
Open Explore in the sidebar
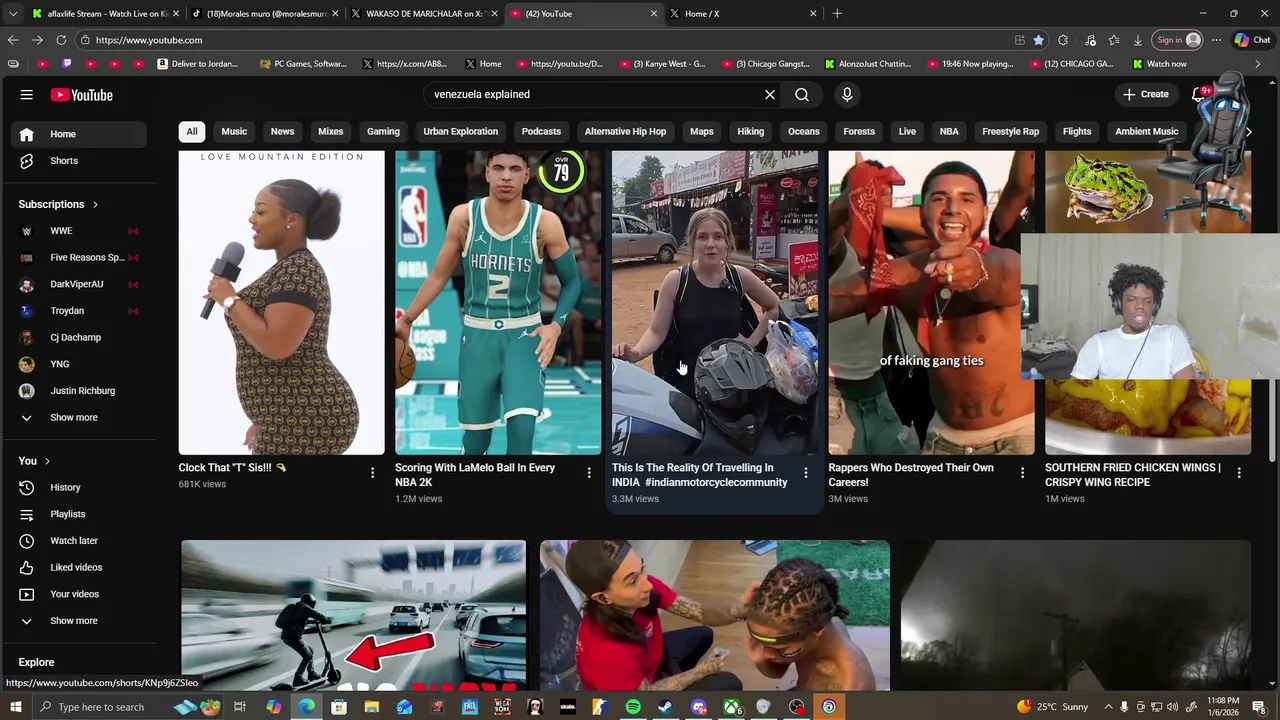click(36, 662)
